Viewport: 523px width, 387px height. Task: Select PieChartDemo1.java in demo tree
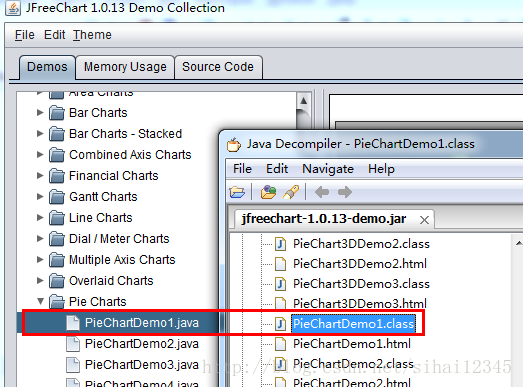(142, 323)
